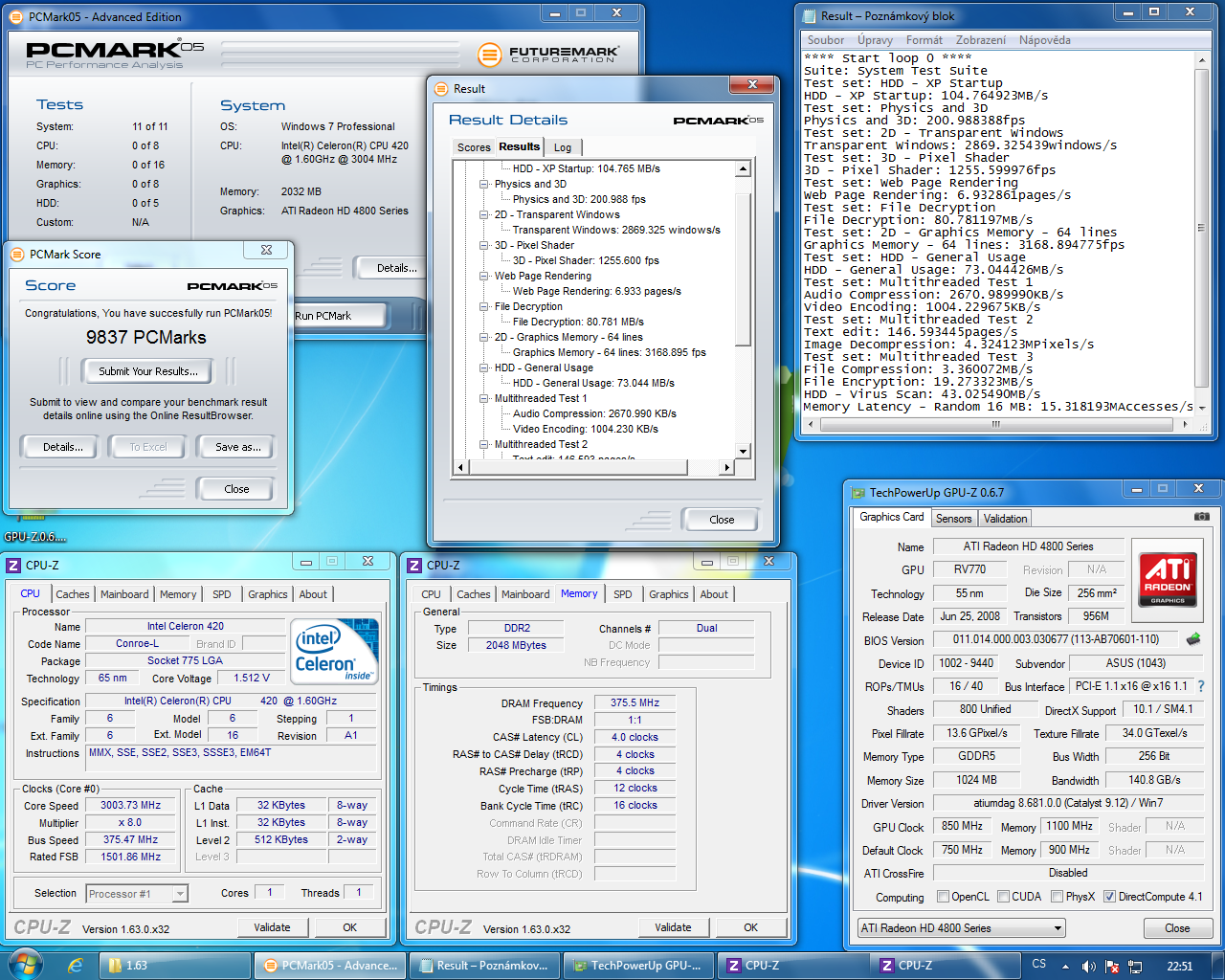Collapse the HDD - General Usage node
The image size is (1225, 980).
(484, 367)
